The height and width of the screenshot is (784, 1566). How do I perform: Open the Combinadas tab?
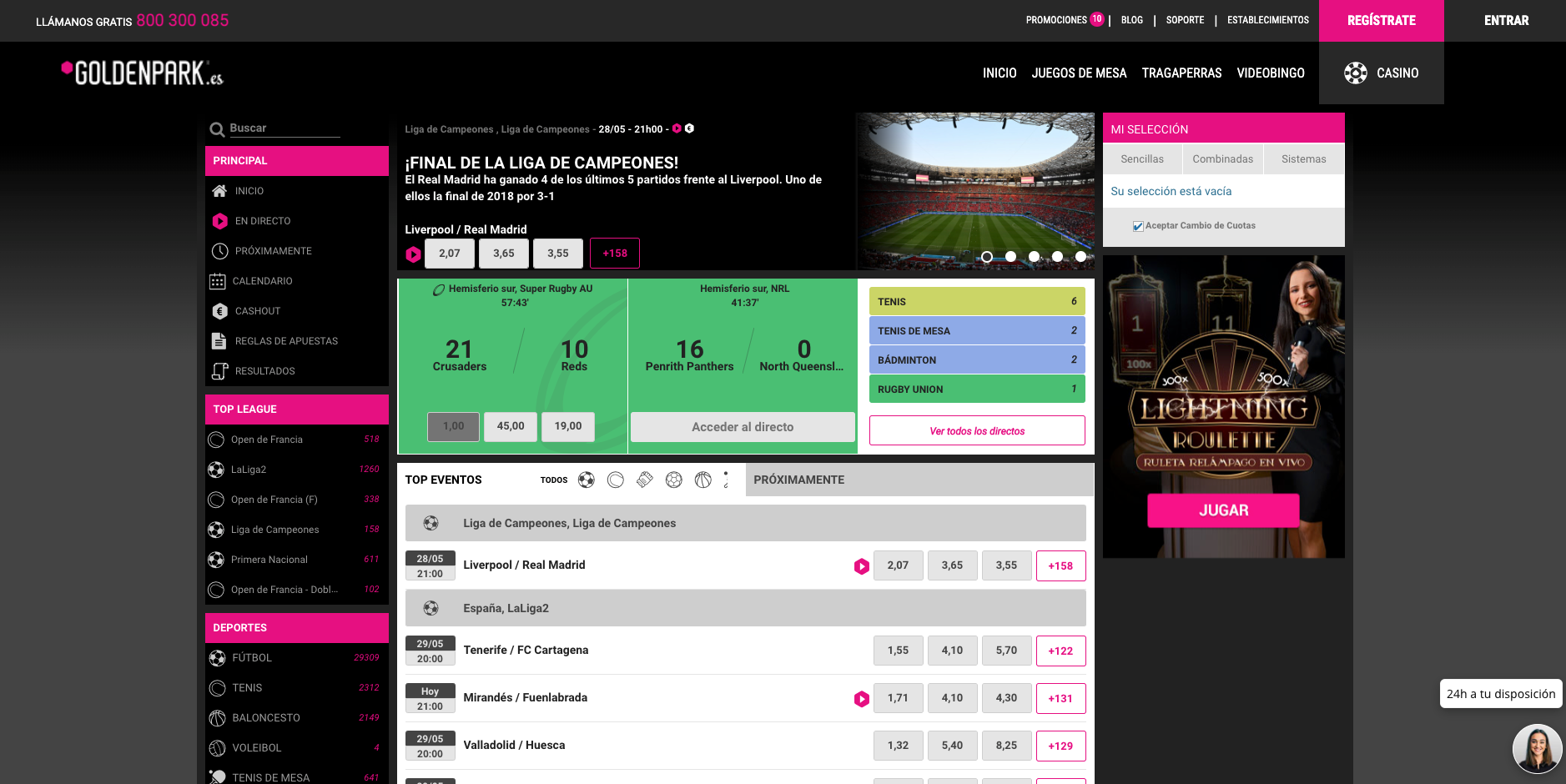(x=1222, y=159)
